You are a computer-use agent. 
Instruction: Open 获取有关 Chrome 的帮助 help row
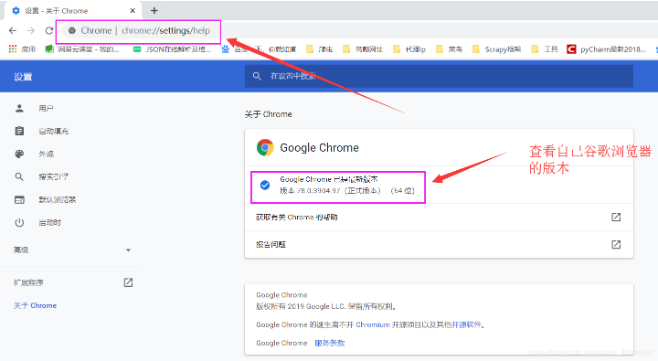pyautogui.click(x=439, y=217)
